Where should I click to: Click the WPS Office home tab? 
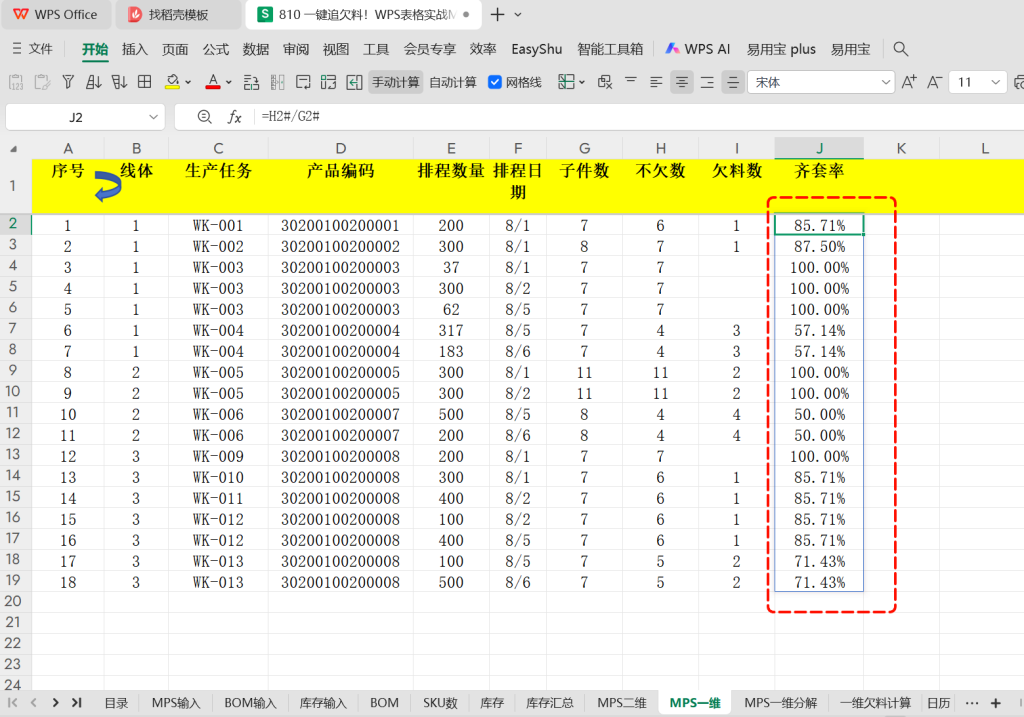click(56, 14)
